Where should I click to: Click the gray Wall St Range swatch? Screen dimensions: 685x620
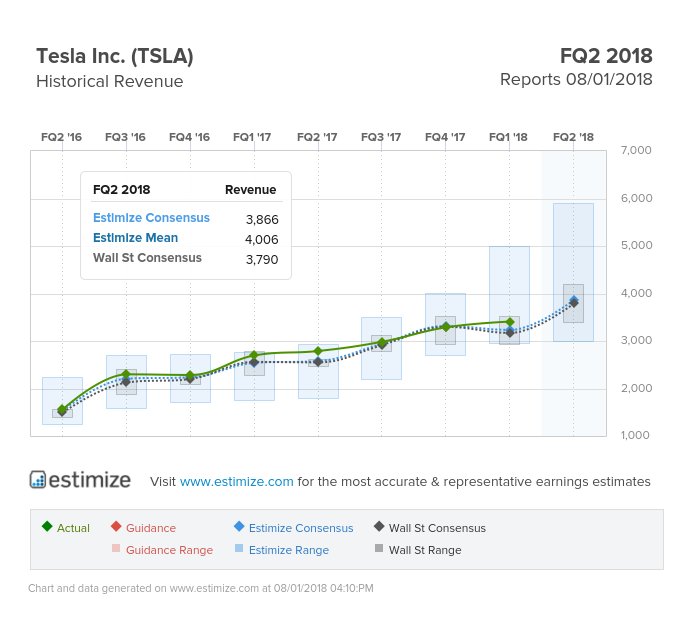379,548
